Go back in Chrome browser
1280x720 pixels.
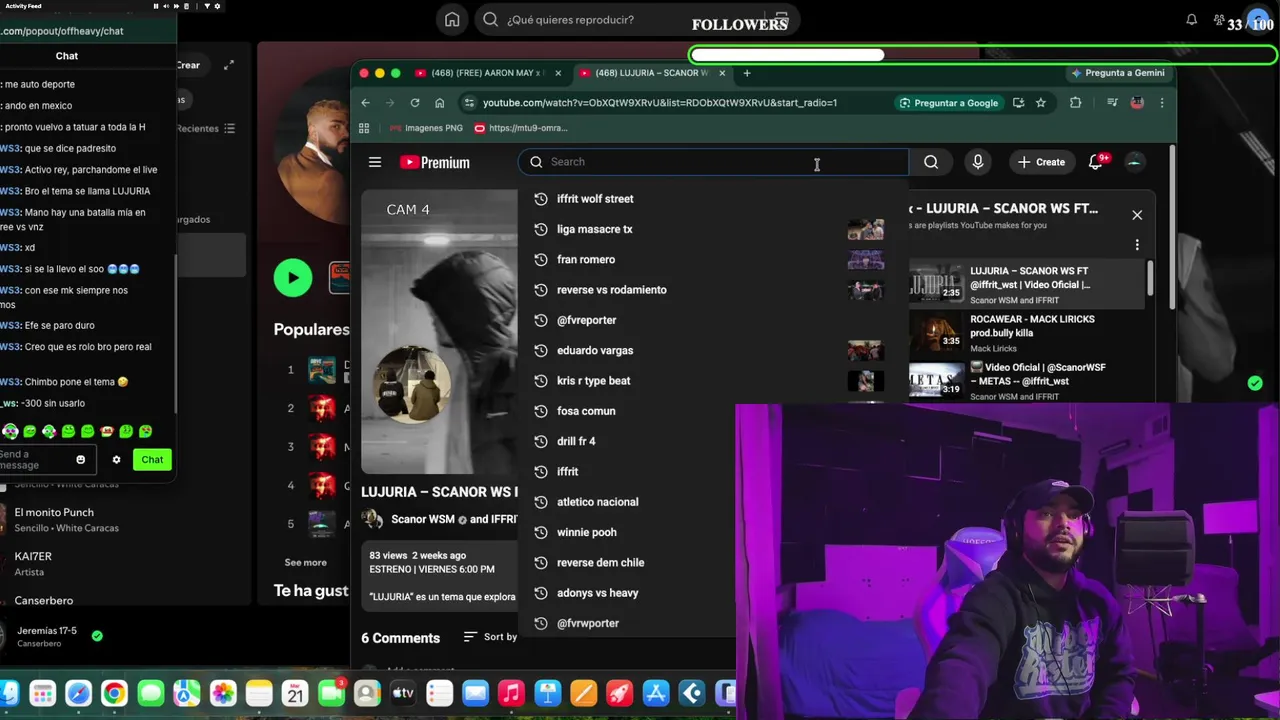coord(365,103)
